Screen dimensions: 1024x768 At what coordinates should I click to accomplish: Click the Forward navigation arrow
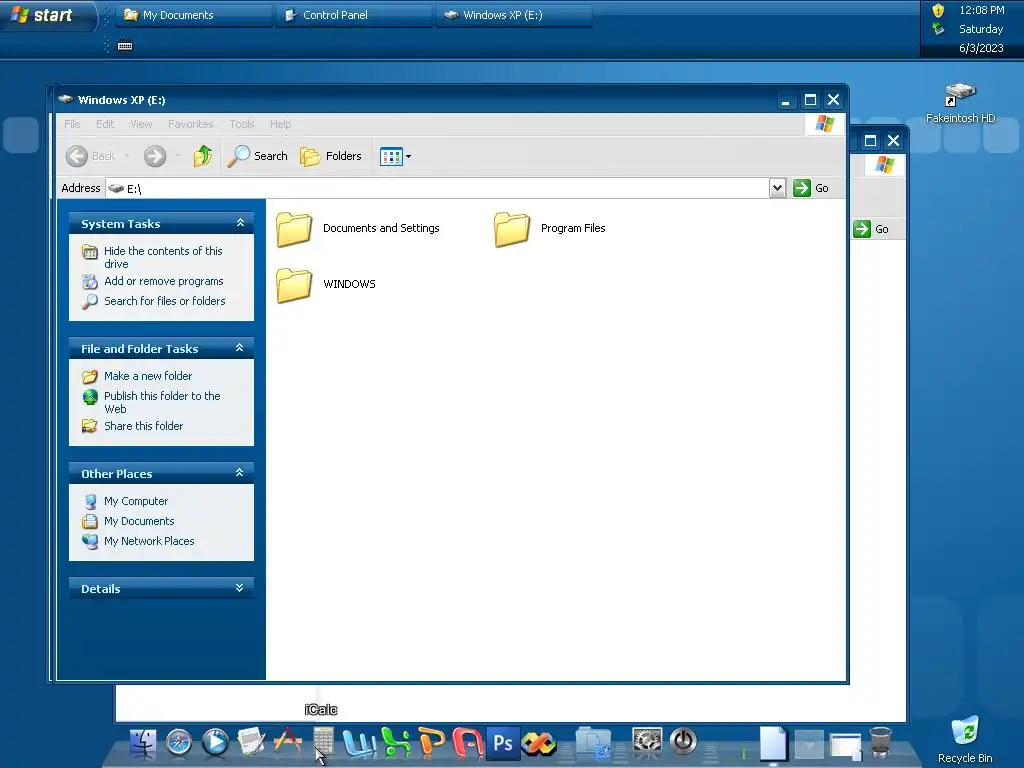155,156
